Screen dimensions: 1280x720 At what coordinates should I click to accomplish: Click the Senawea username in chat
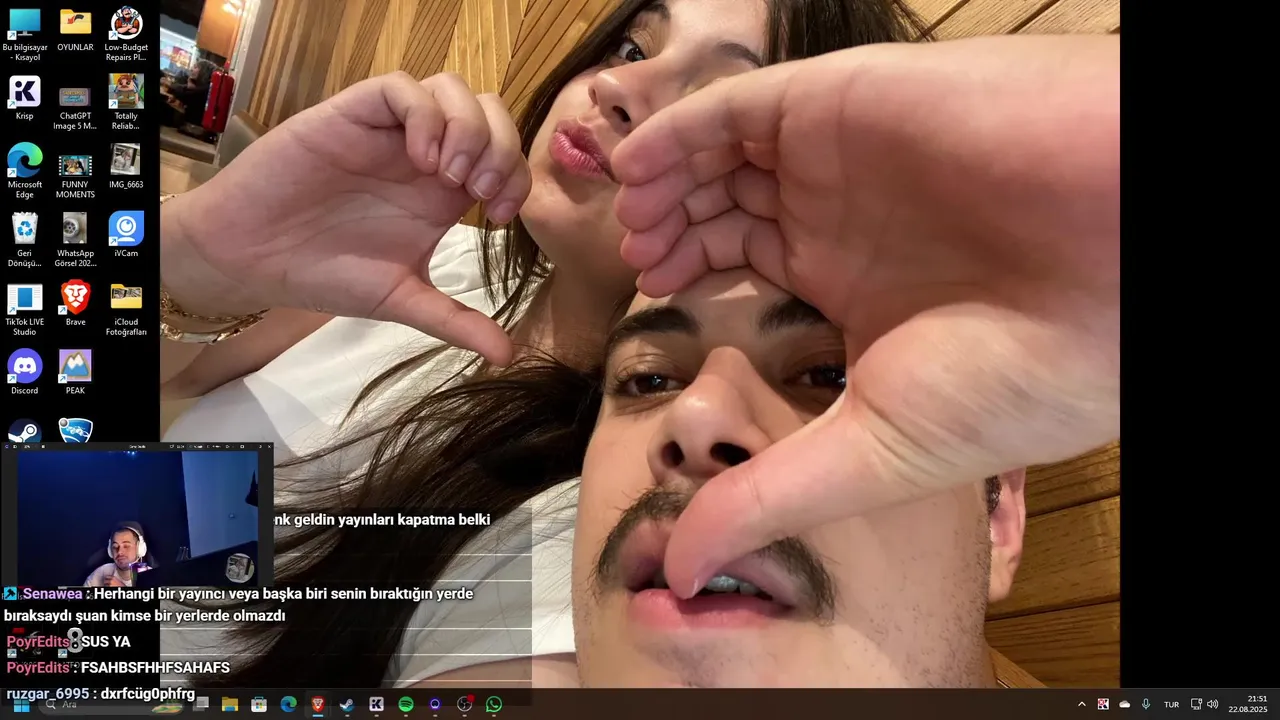(x=53, y=594)
